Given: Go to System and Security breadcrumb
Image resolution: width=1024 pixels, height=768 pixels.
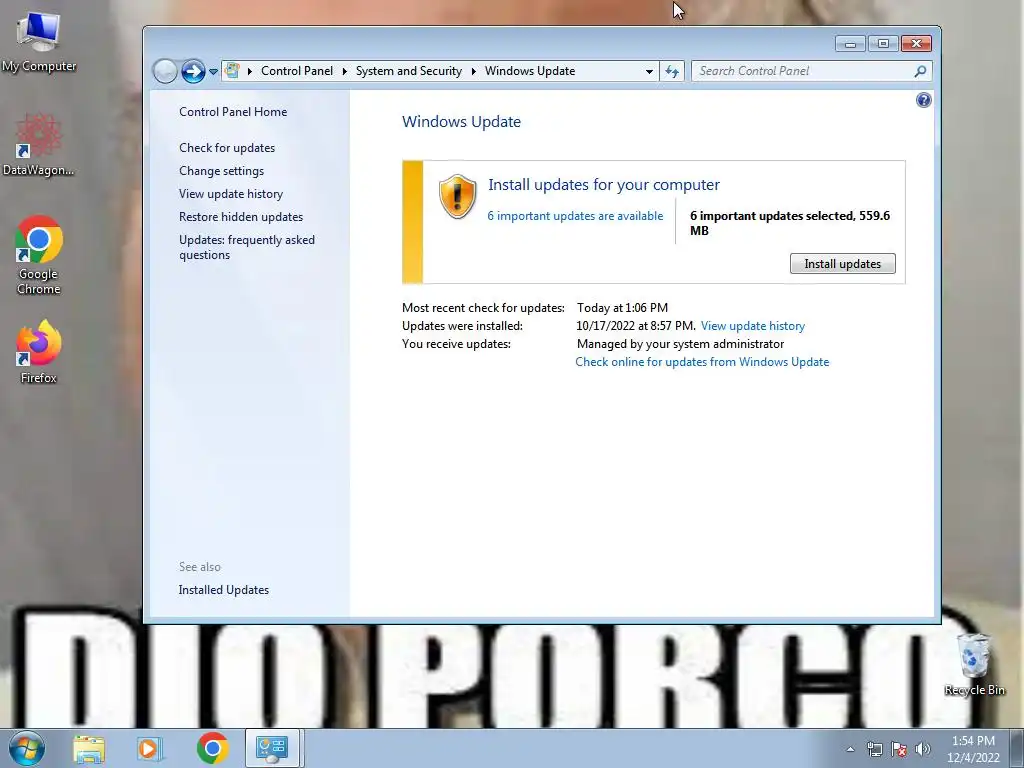Looking at the screenshot, I should [409, 71].
